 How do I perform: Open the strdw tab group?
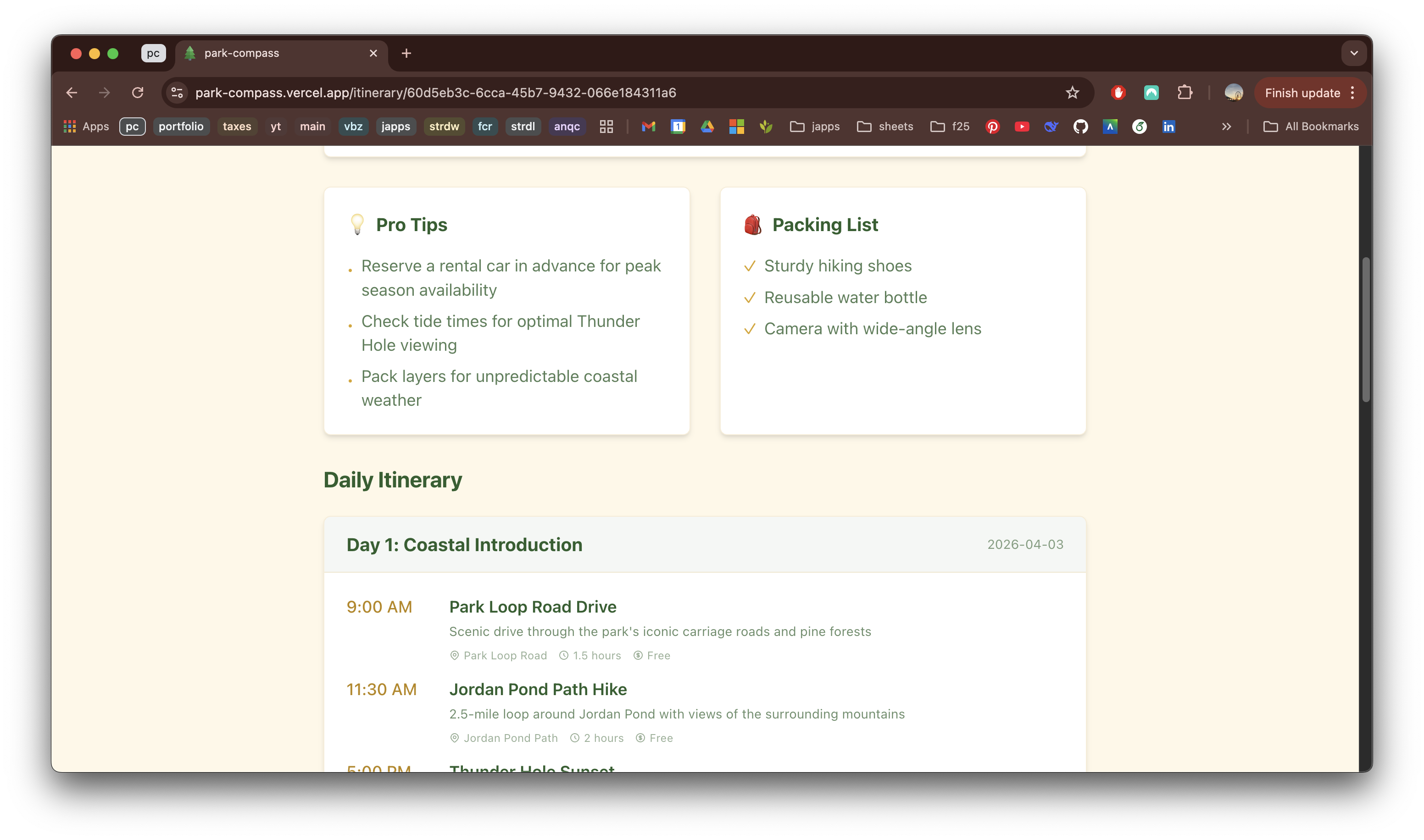pos(445,127)
